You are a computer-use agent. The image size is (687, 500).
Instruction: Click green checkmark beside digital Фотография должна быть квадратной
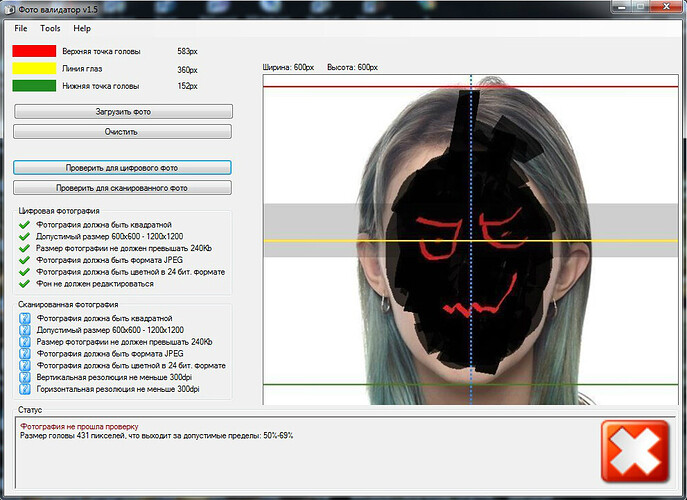[x=25, y=225]
